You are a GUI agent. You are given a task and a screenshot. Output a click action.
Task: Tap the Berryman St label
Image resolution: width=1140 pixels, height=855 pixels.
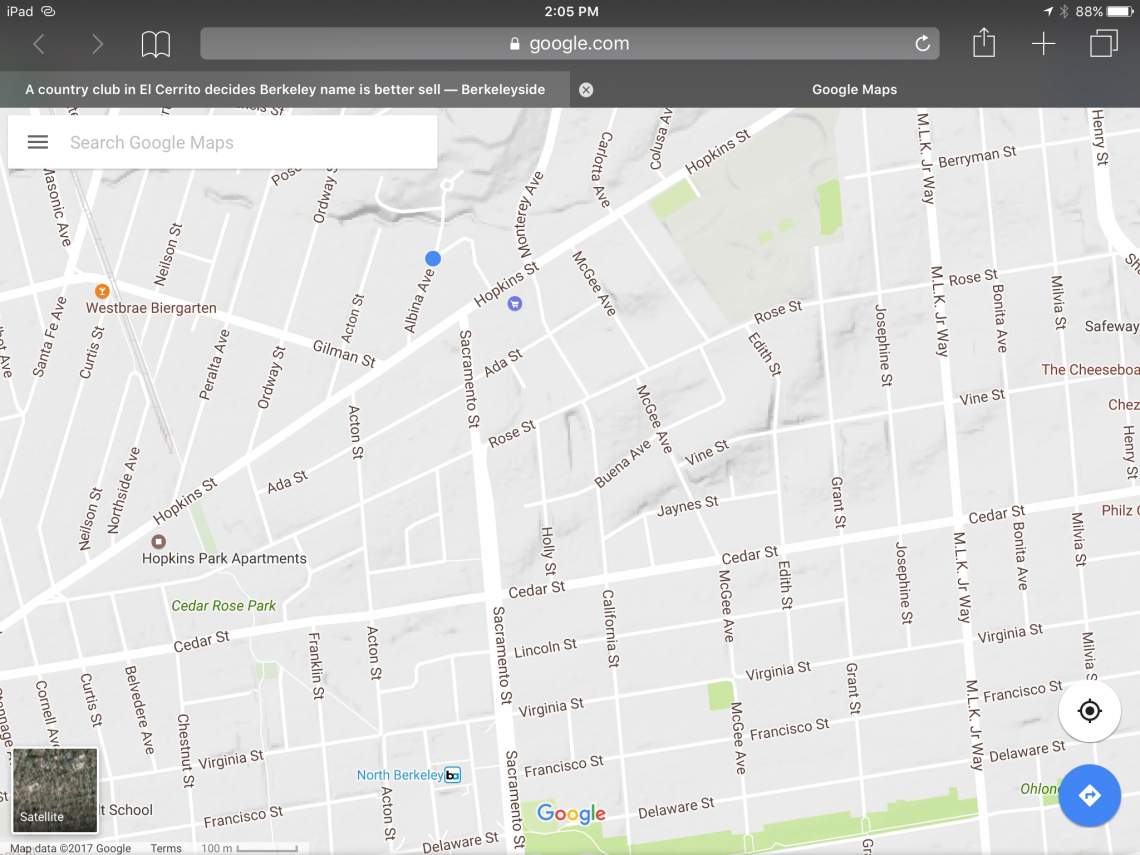point(977,156)
